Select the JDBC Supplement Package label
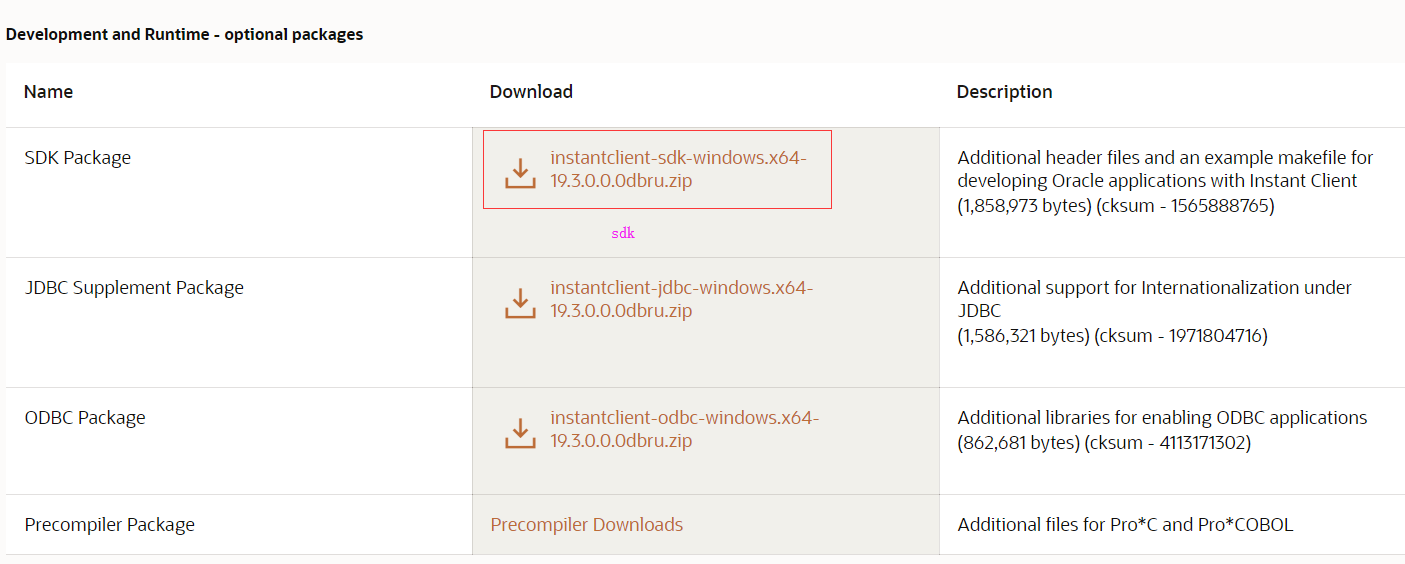Viewport: 1405px width, 564px height. click(134, 288)
